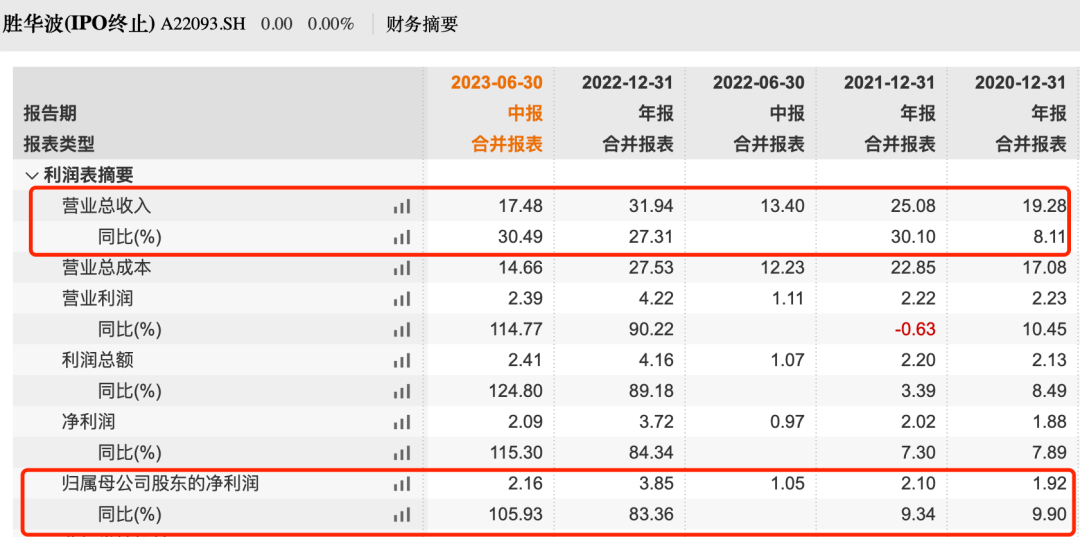This screenshot has width=1080, height=537.
Task: Select the 2020-12-31 column header
Action: point(1020,83)
